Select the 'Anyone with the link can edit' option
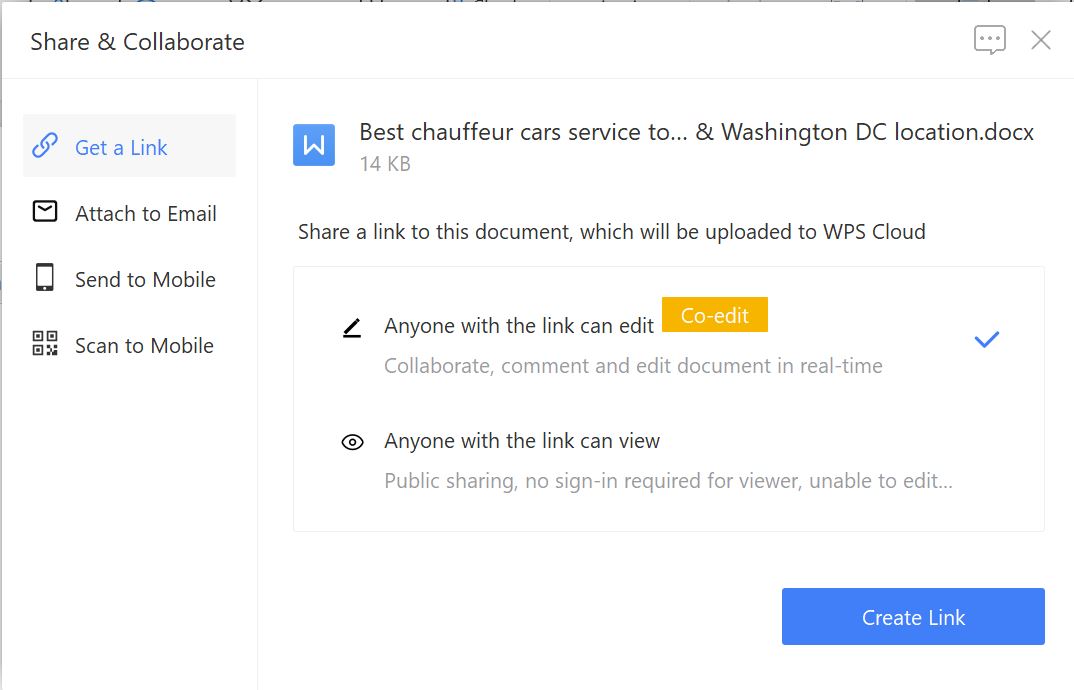The width and height of the screenshot is (1074, 690). 519,325
